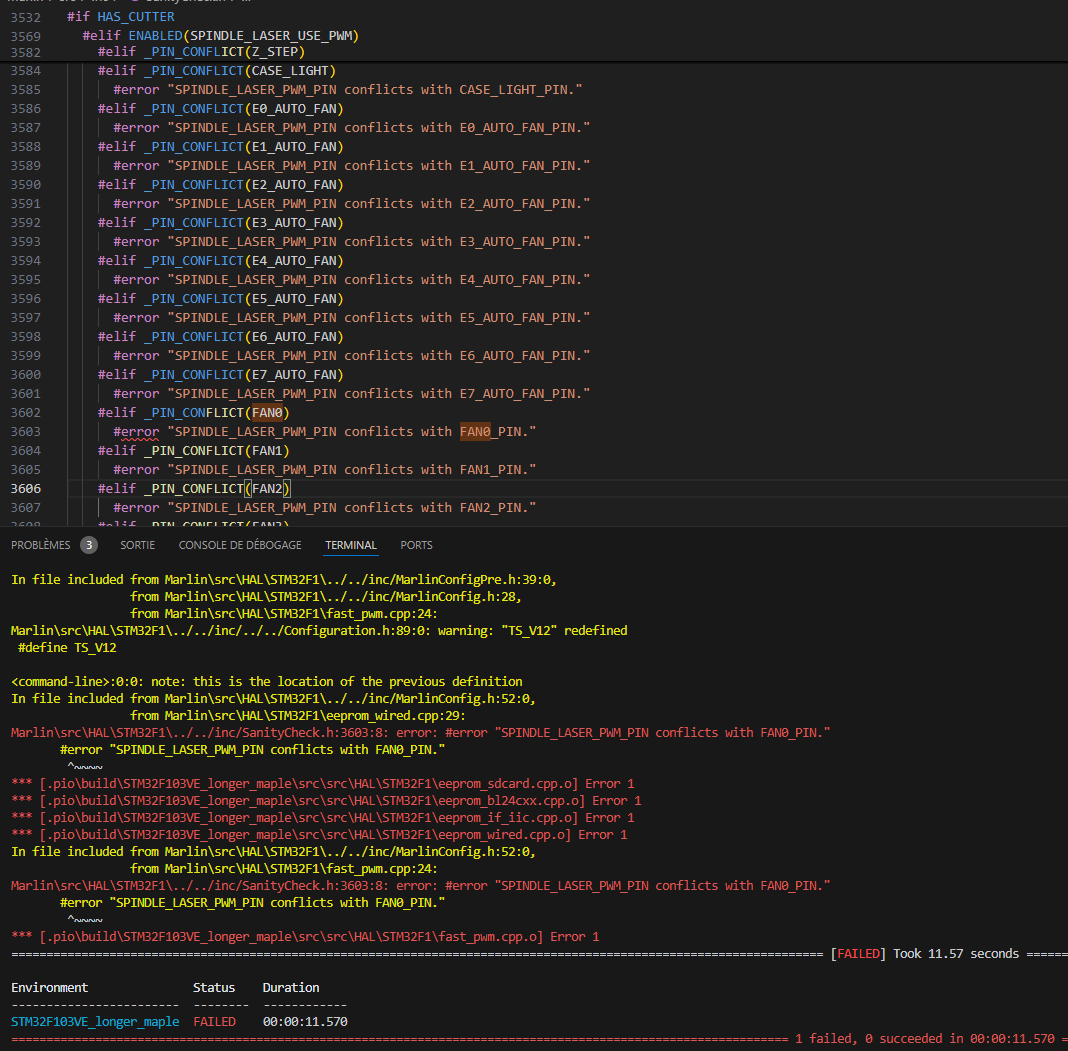The image size is (1068, 1051).
Task: Open the PROBLÈMES panel tab
Action: [41, 545]
